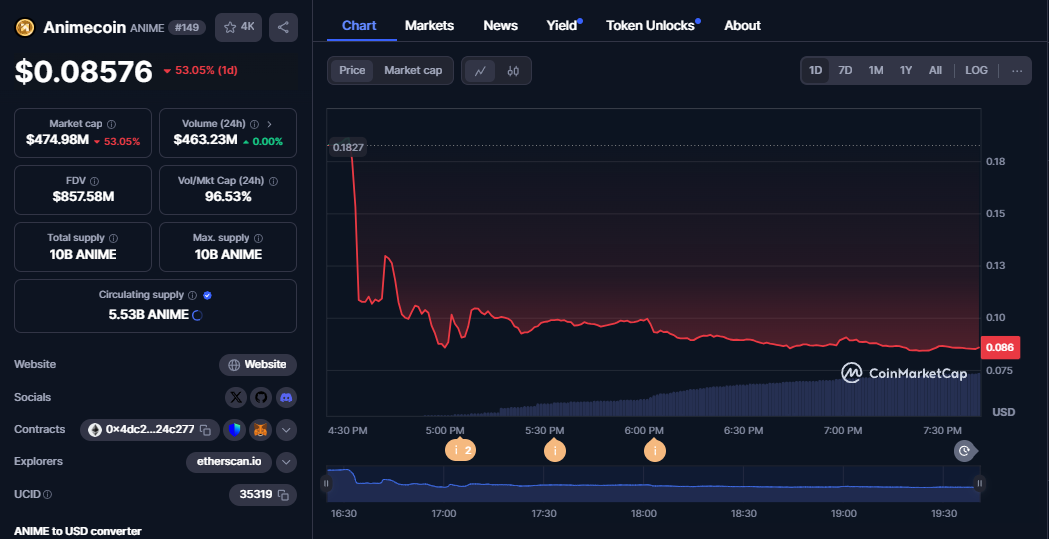The height and width of the screenshot is (539, 1049).
Task: Copy the UCID 35319 value
Action: pyautogui.click(x=284, y=494)
